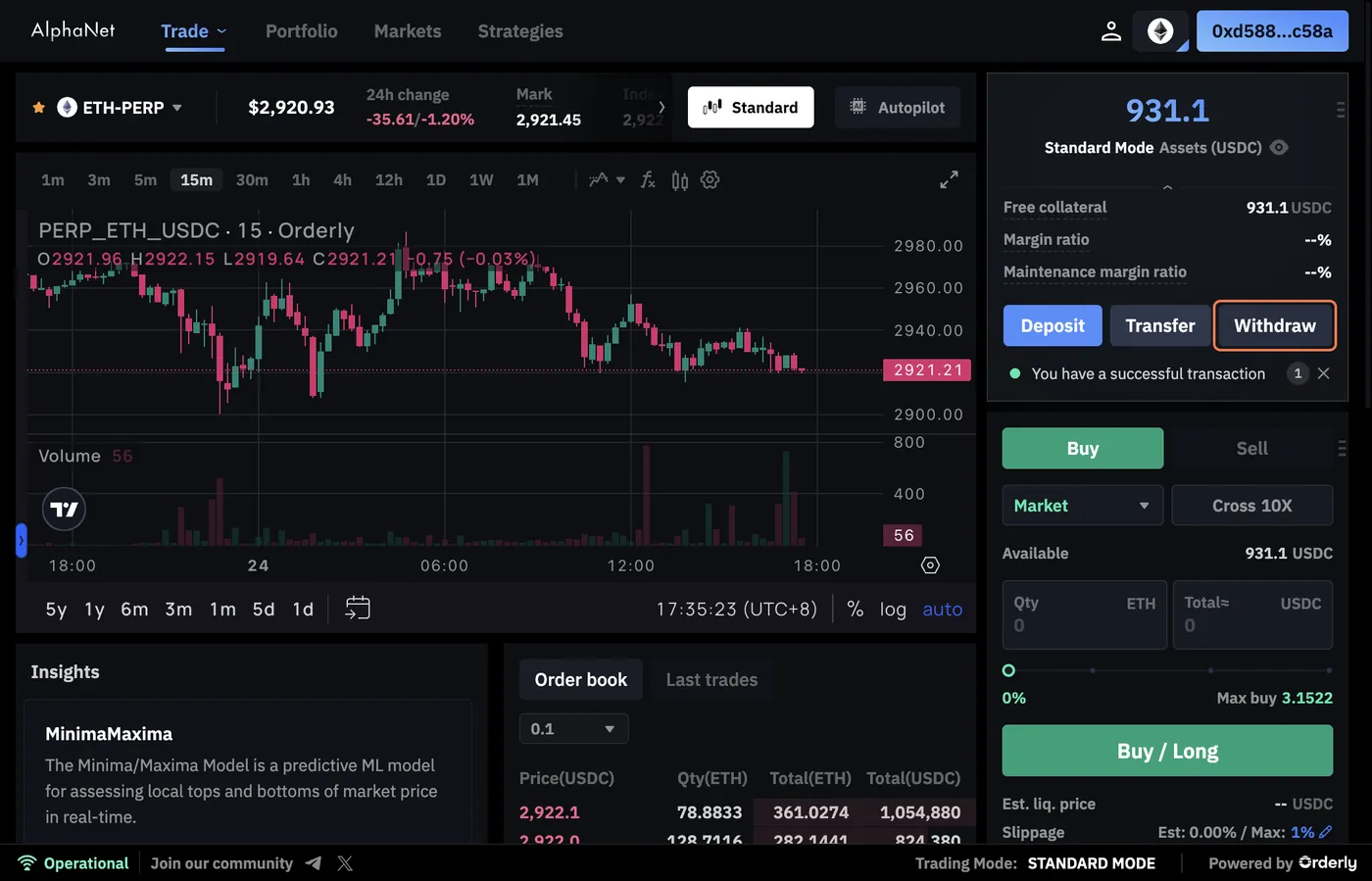Open the ETH-PERP market dropdown
This screenshot has width=1372, height=881.
pos(121,108)
